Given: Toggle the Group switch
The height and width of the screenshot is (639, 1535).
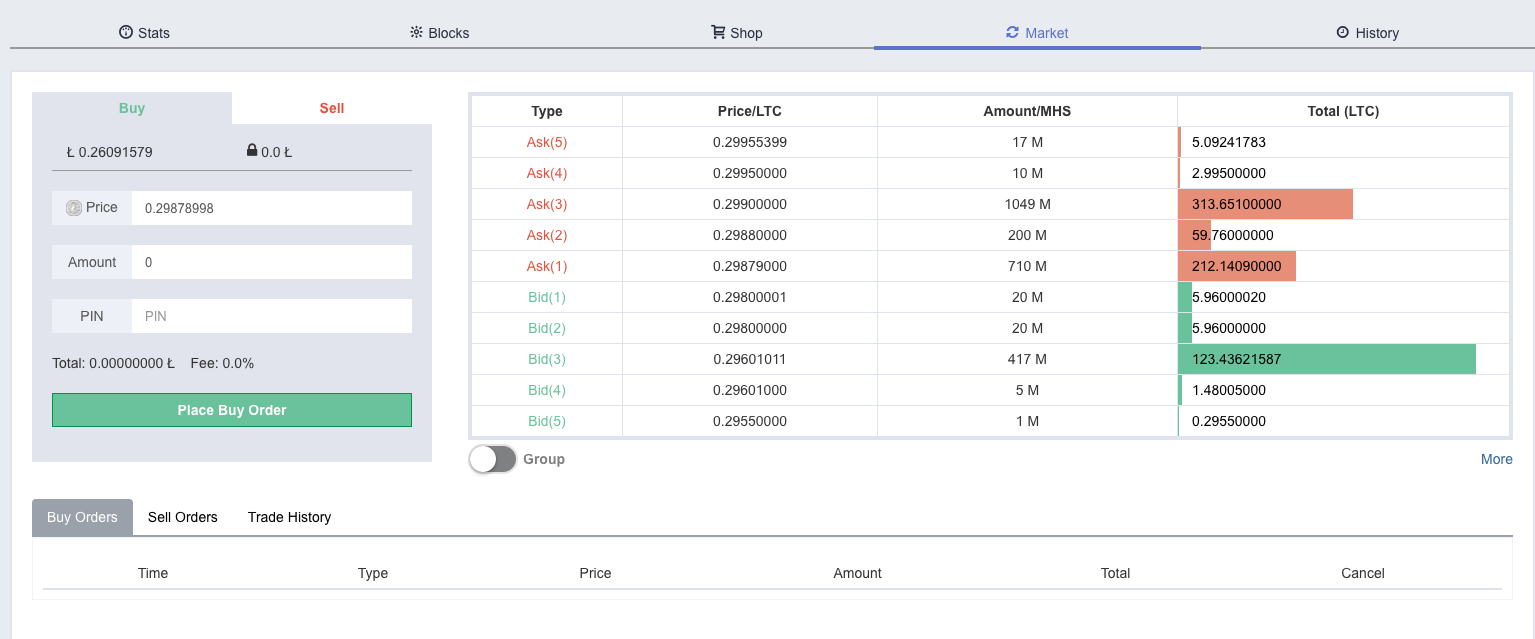Looking at the screenshot, I should coord(492,459).
